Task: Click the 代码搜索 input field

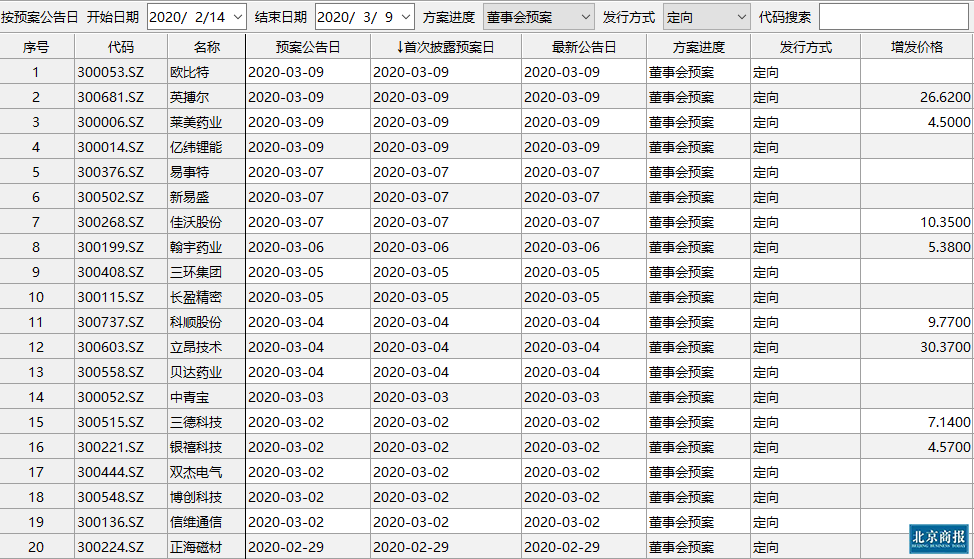Action: [x=894, y=17]
